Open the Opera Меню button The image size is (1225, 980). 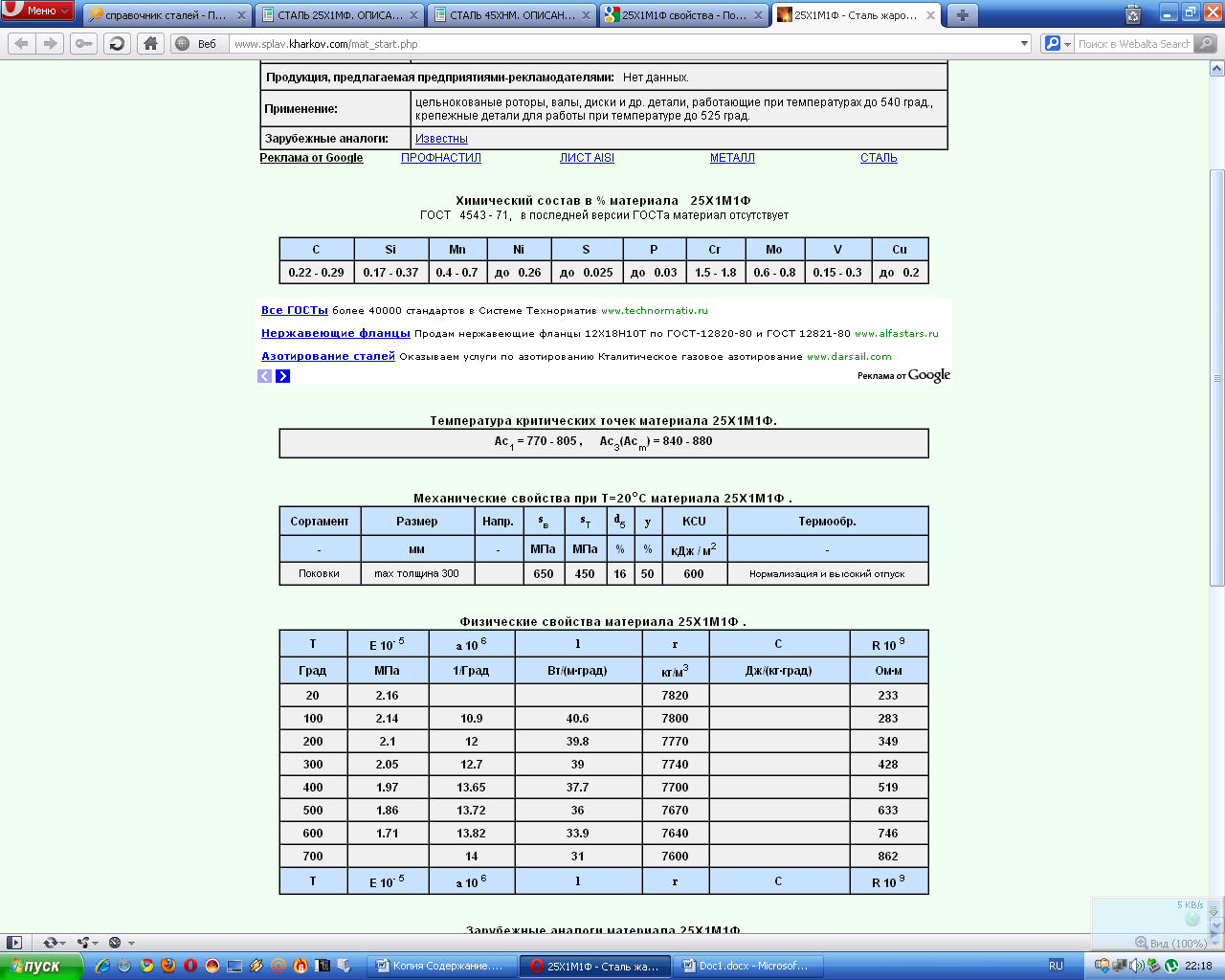pos(37,11)
